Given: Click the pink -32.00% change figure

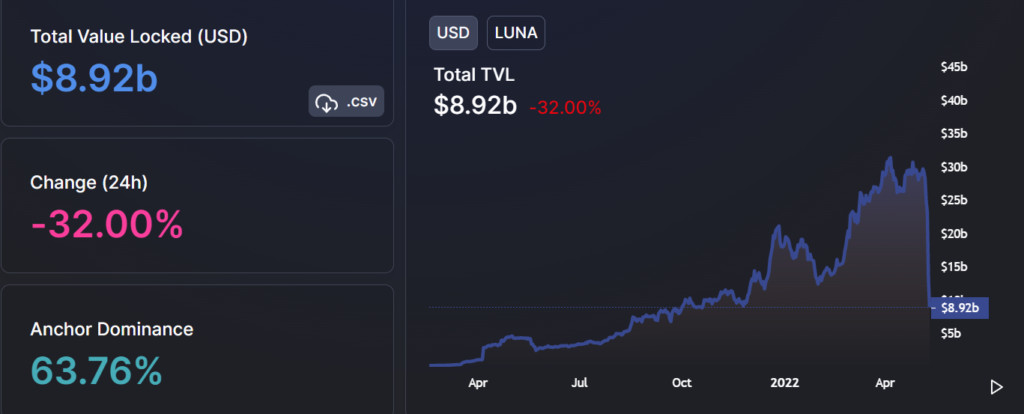Looking at the screenshot, I should [107, 225].
